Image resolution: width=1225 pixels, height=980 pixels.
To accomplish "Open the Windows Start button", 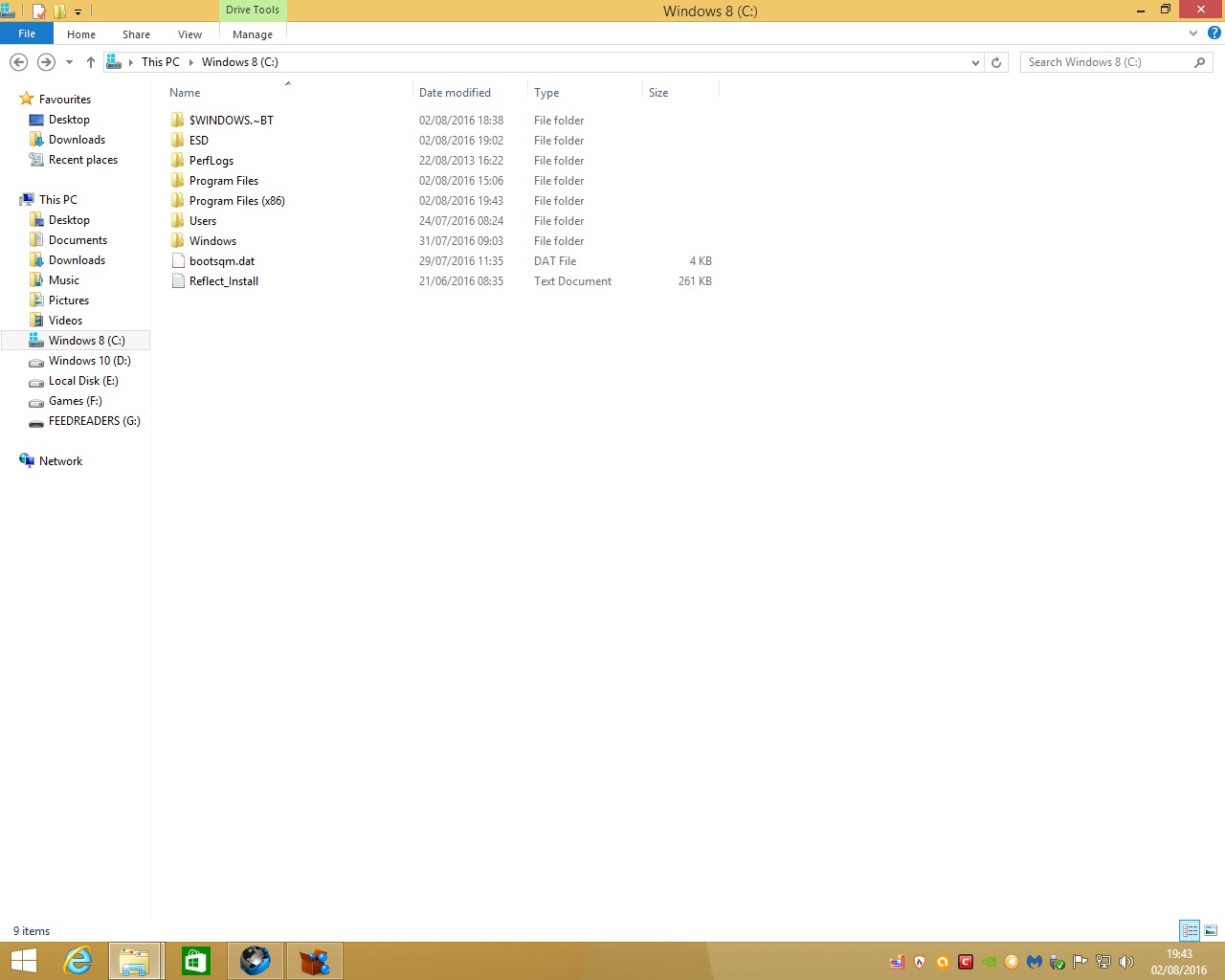I will pyautogui.click(x=23, y=961).
